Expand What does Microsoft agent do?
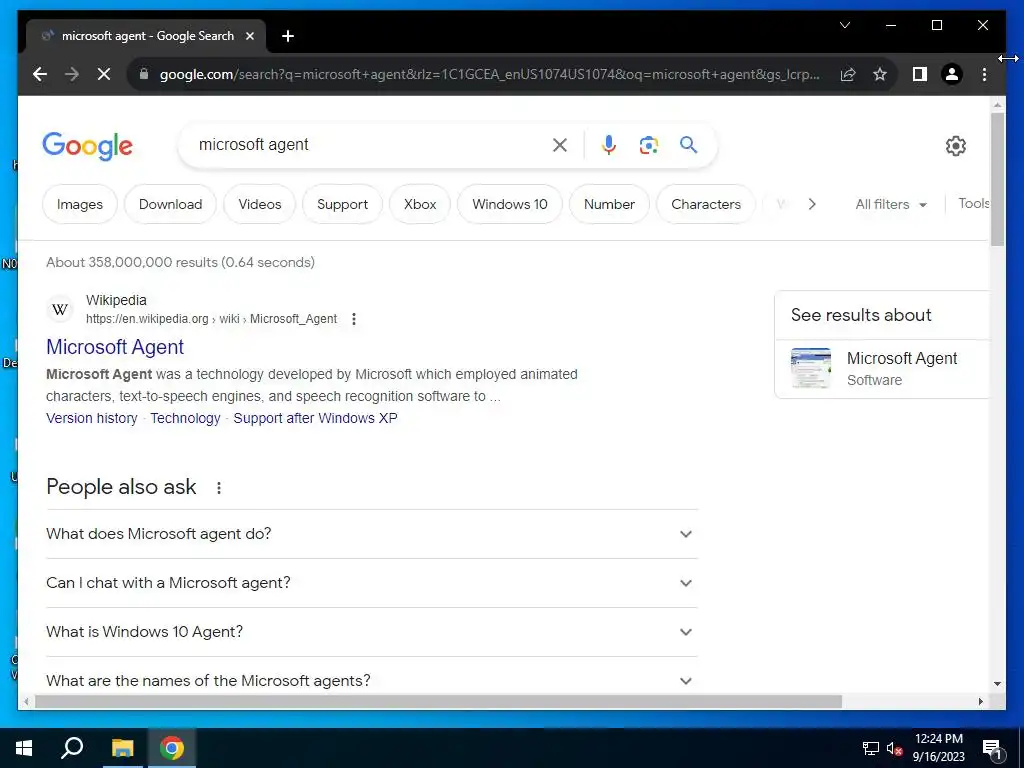This screenshot has height=768, width=1024. (x=372, y=534)
